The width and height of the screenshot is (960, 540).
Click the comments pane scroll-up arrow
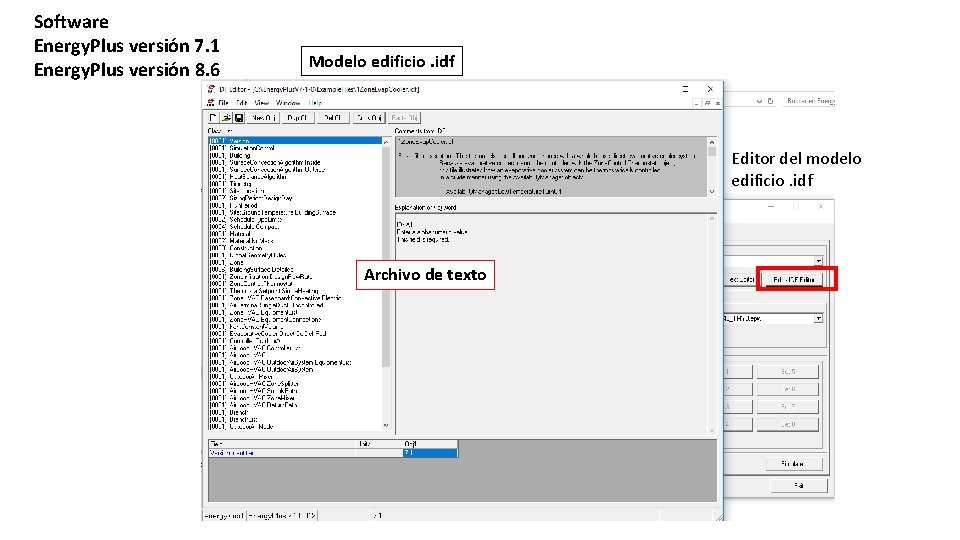tap(711, 142)
